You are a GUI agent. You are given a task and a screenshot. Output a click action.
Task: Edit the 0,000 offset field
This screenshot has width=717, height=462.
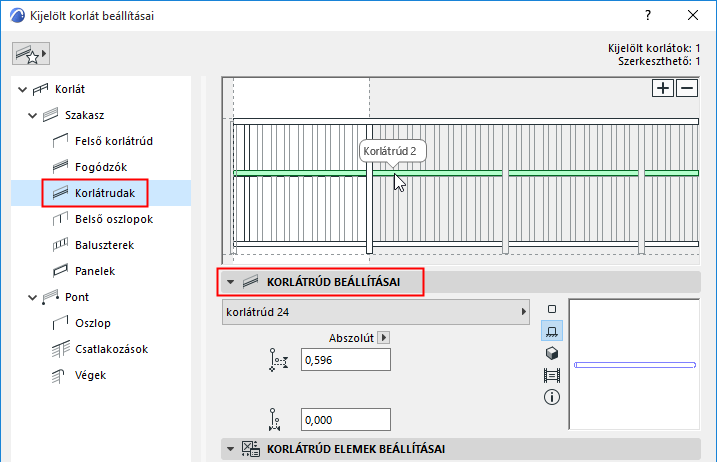(x=346, y=420)
